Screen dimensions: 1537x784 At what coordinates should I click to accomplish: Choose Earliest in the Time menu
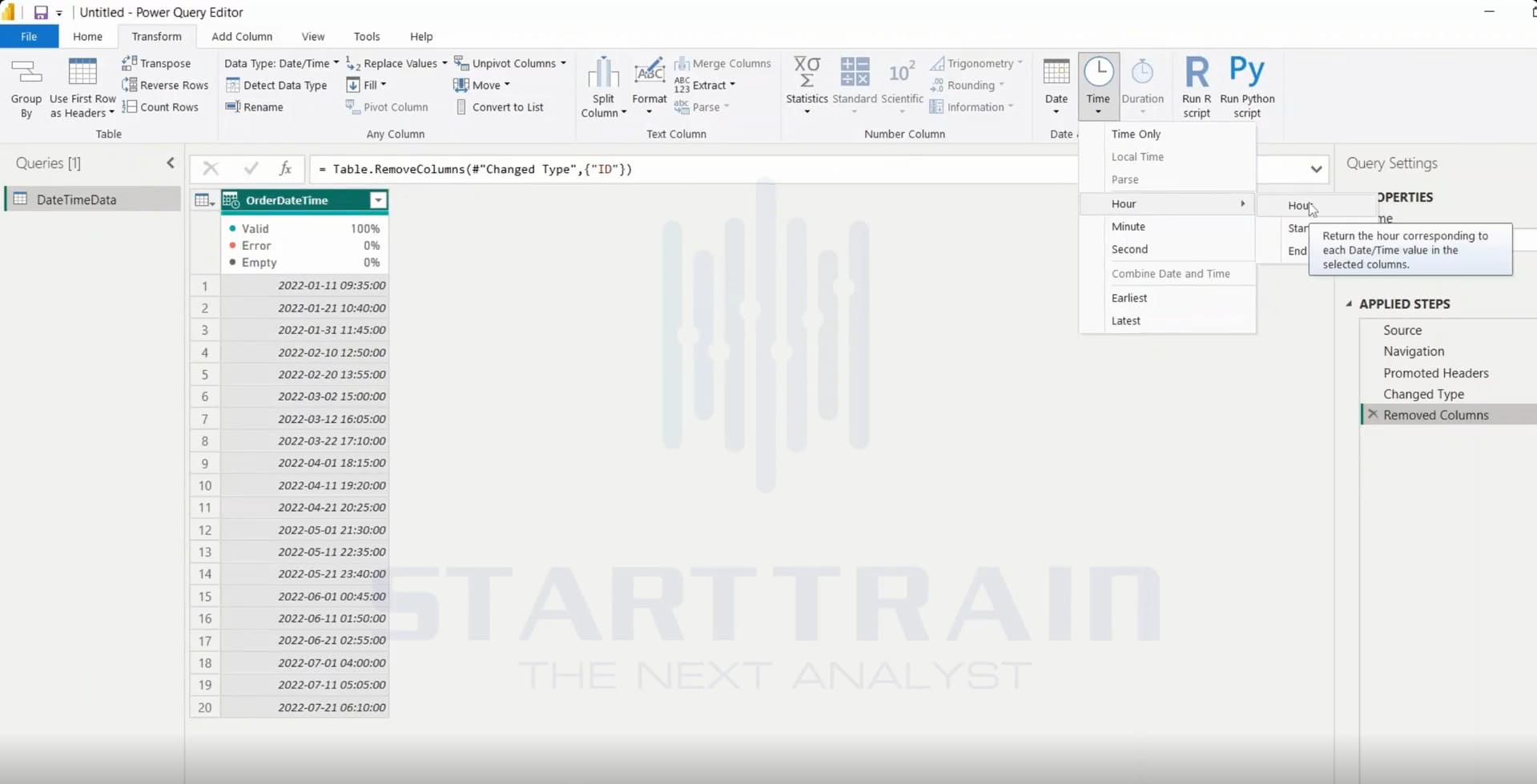(x=1167, y=298)
